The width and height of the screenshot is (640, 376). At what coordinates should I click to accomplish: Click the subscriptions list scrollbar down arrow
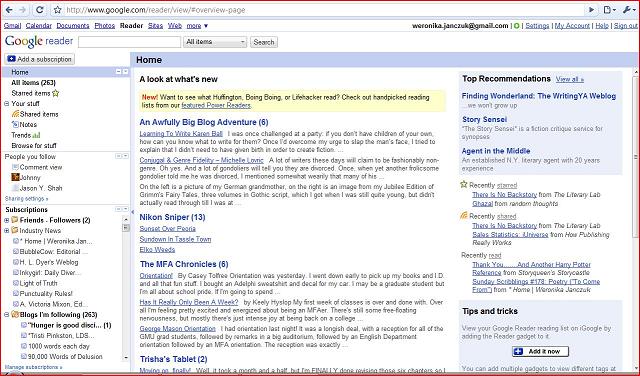pos(126,358)
